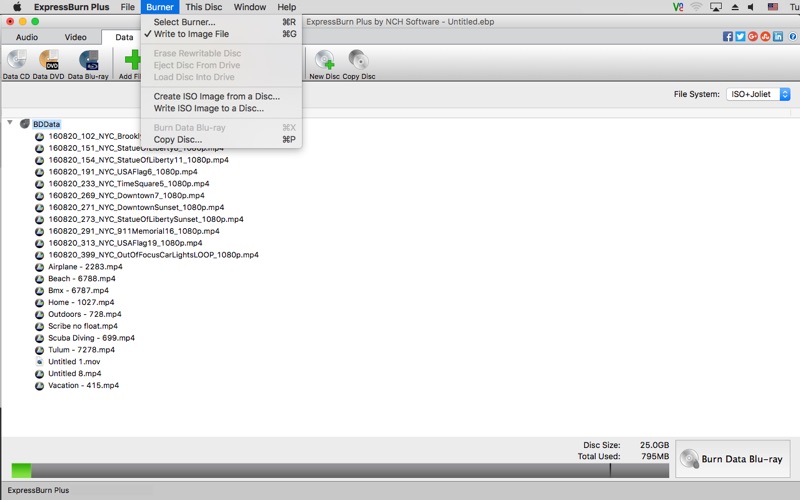Click the Burn Data Blu-ray button
800x500 pixels.
pyautogui.click(x=733, y=459)
